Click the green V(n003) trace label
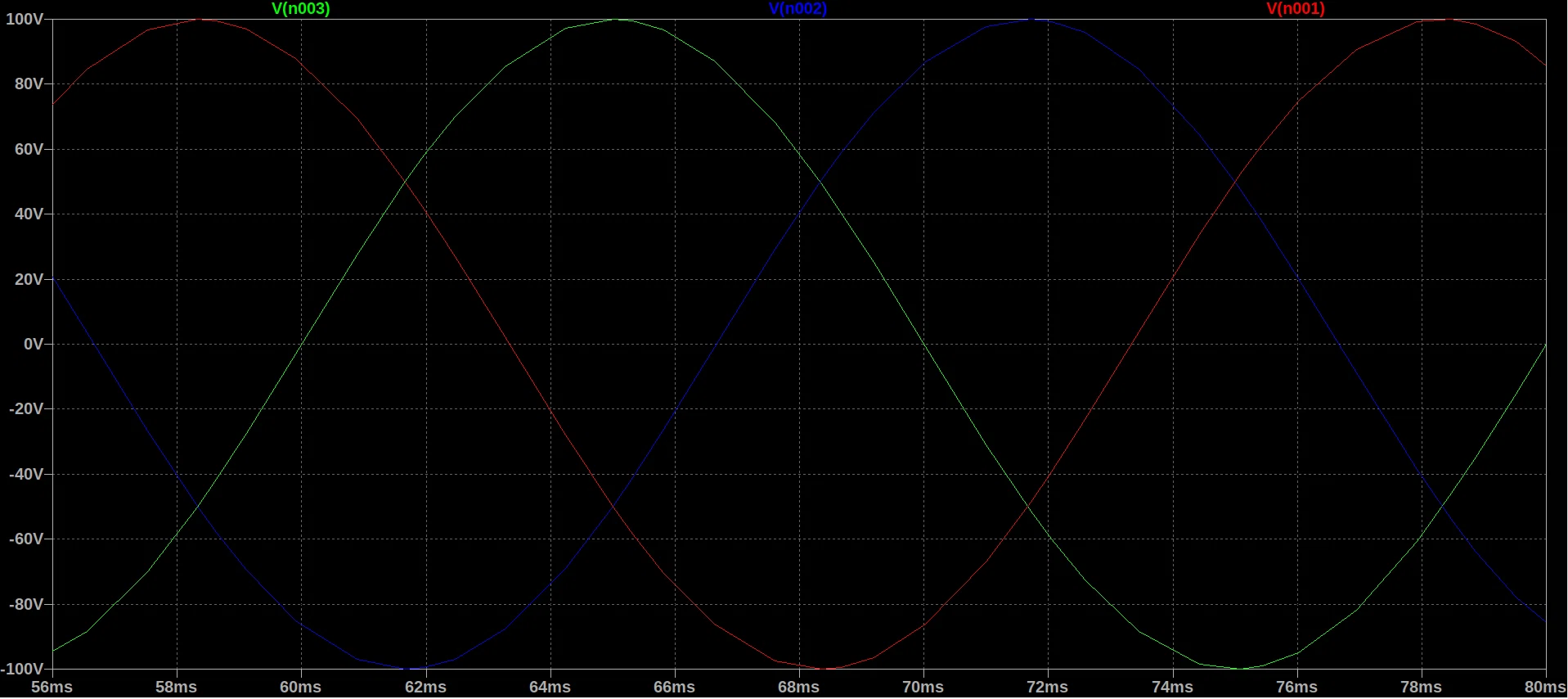Screen dimensions: 1568x699 (300, 9)
